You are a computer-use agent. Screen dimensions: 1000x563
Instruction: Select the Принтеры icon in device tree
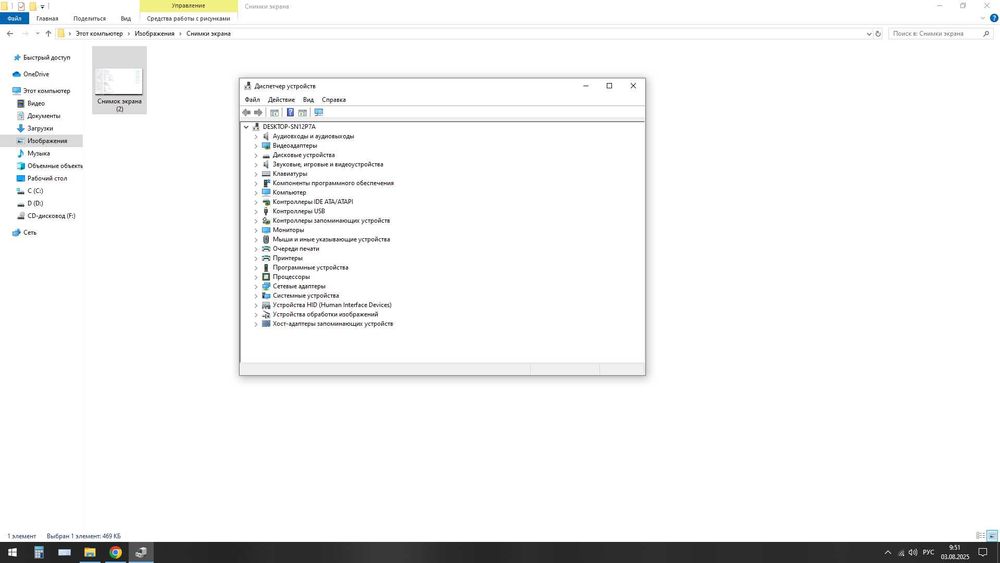pos(266,258)
